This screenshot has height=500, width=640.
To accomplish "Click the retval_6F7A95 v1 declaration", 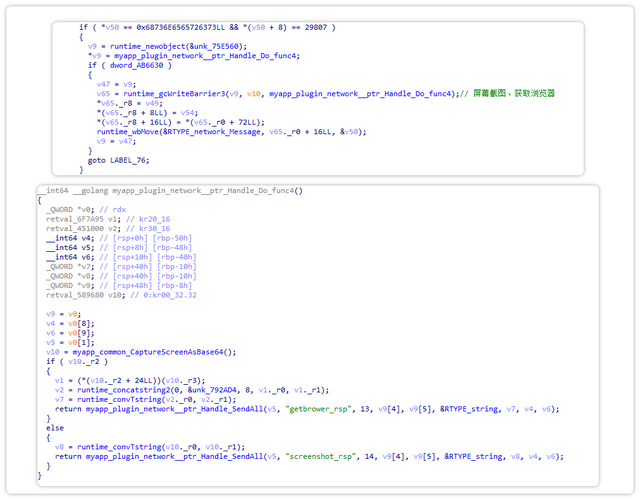I will coord(108,219).
